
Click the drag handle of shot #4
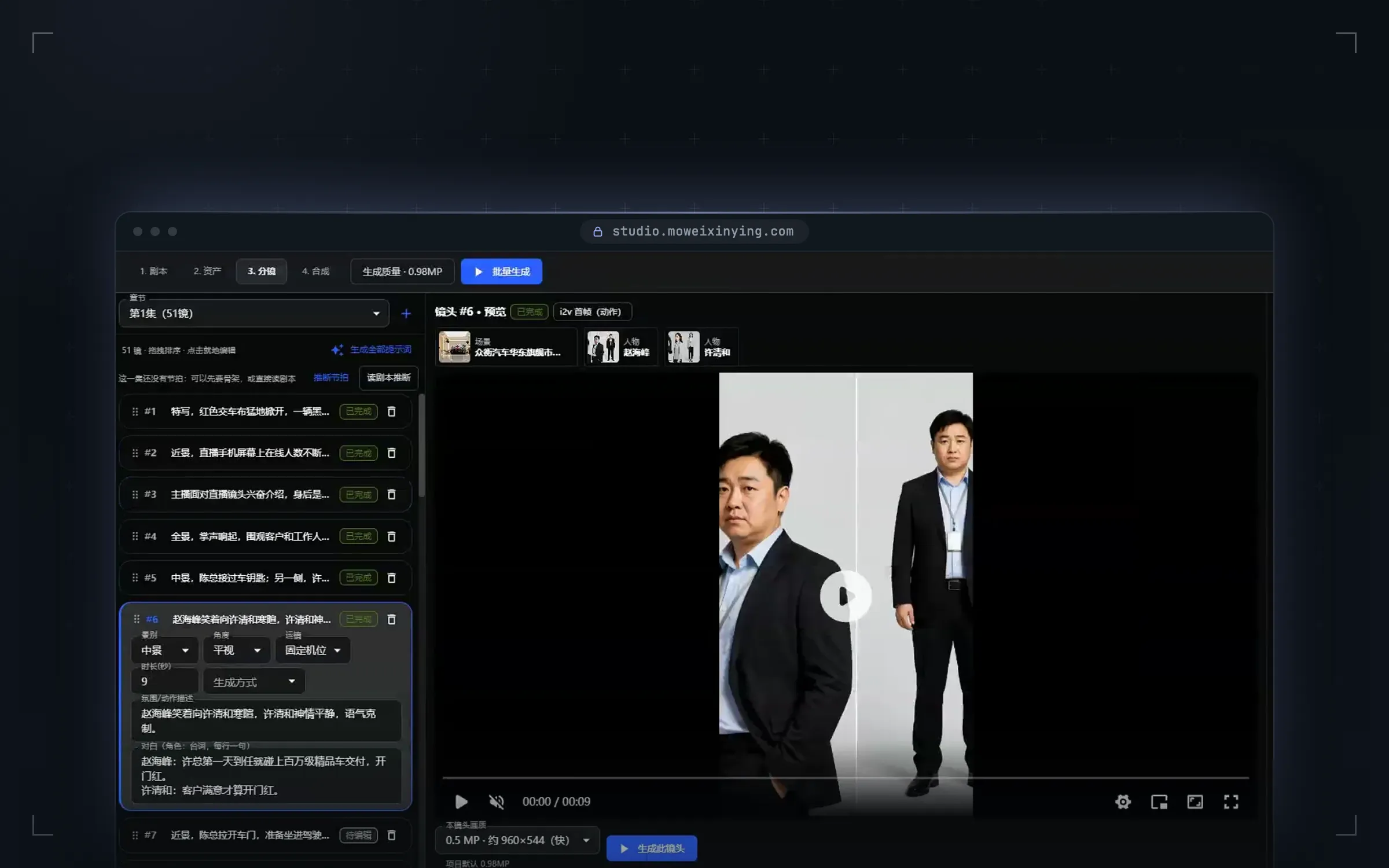135,536
